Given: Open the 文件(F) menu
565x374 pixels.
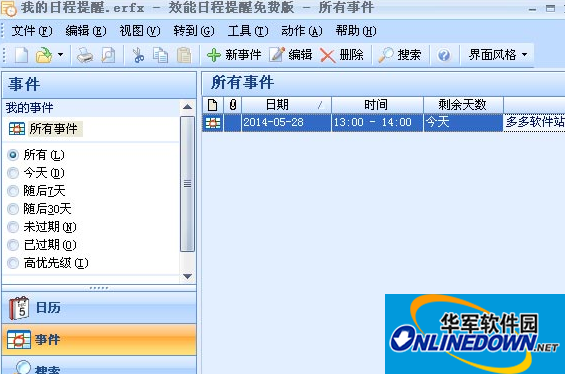Looking at the screenshot, I should click(x=32, y=31).
